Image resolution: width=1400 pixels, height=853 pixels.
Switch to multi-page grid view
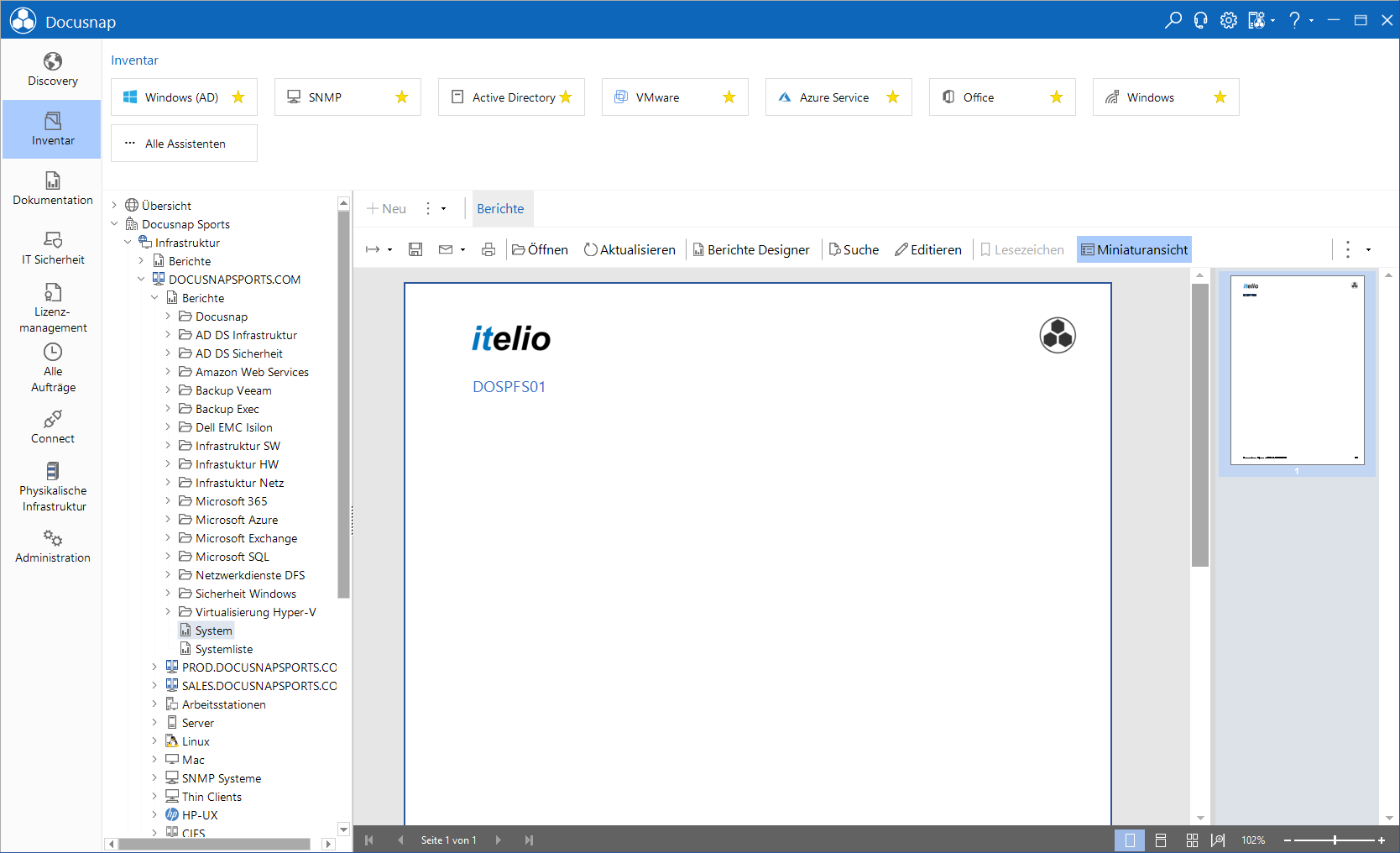click(x=1192, y=840)
